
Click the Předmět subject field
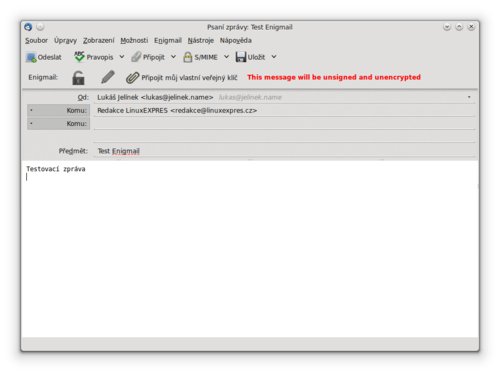[x=284, y=151]
